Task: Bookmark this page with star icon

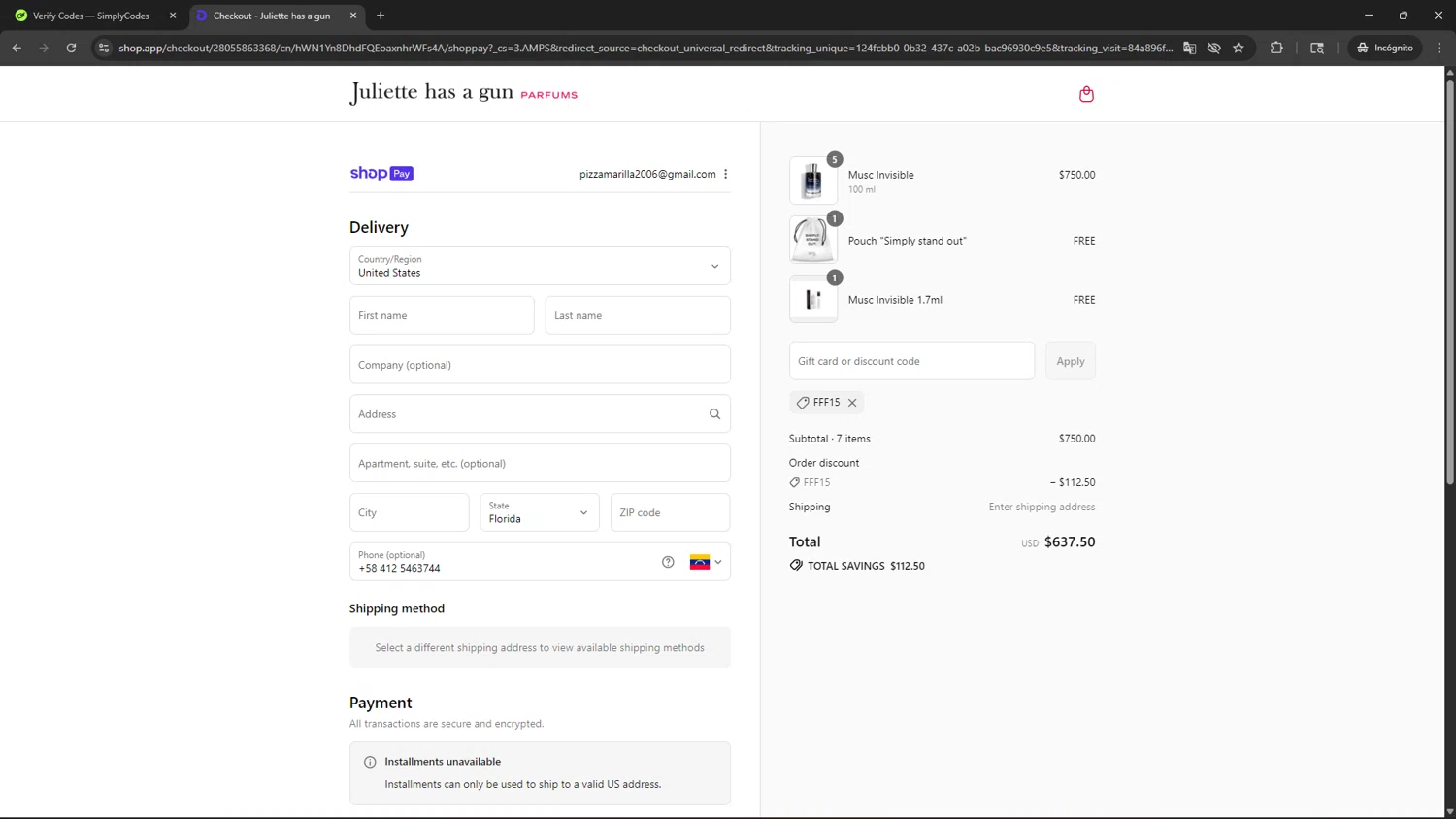Action: 1239,48
